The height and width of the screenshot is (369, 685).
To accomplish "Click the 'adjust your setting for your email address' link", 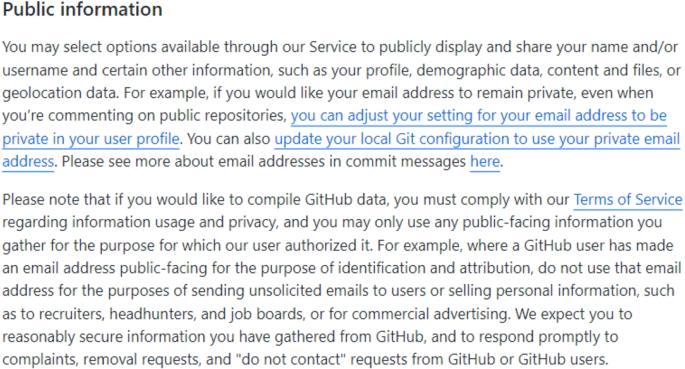I will point(478,116).
